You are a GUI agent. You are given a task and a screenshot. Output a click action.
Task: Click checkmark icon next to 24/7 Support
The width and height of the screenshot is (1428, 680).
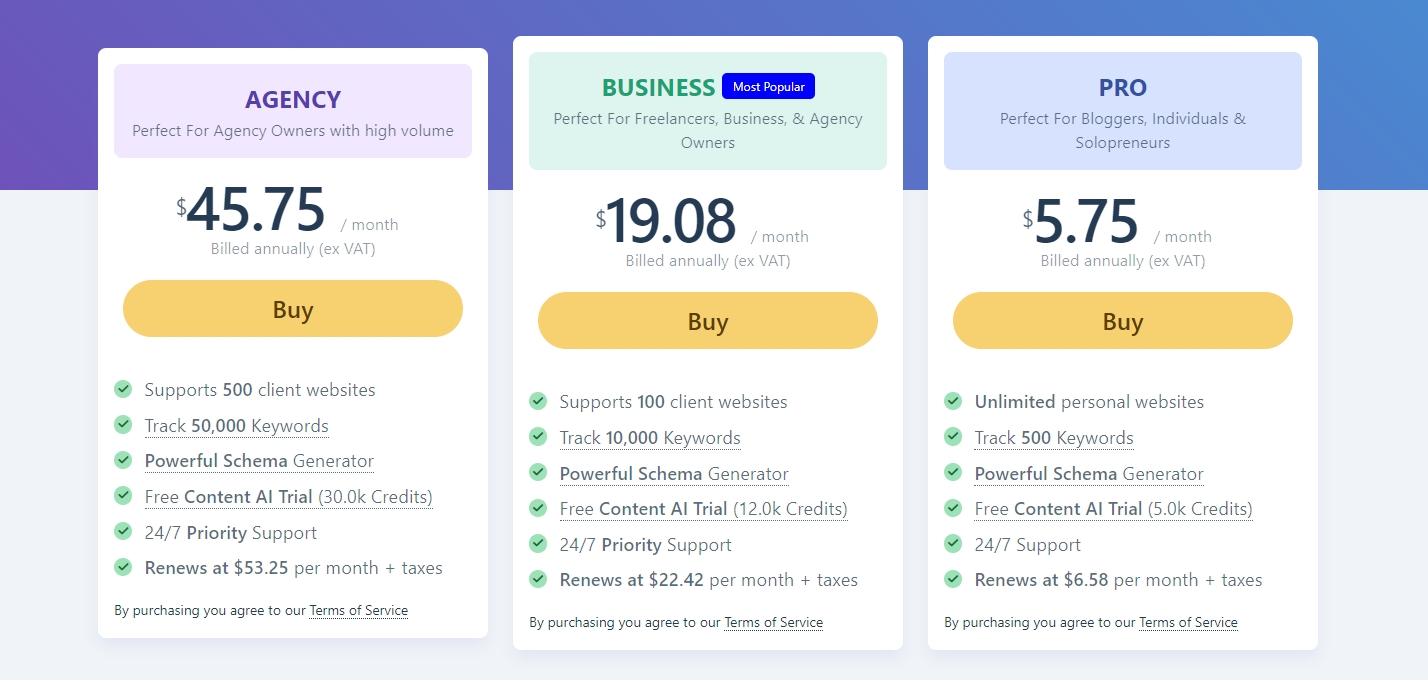953,544
